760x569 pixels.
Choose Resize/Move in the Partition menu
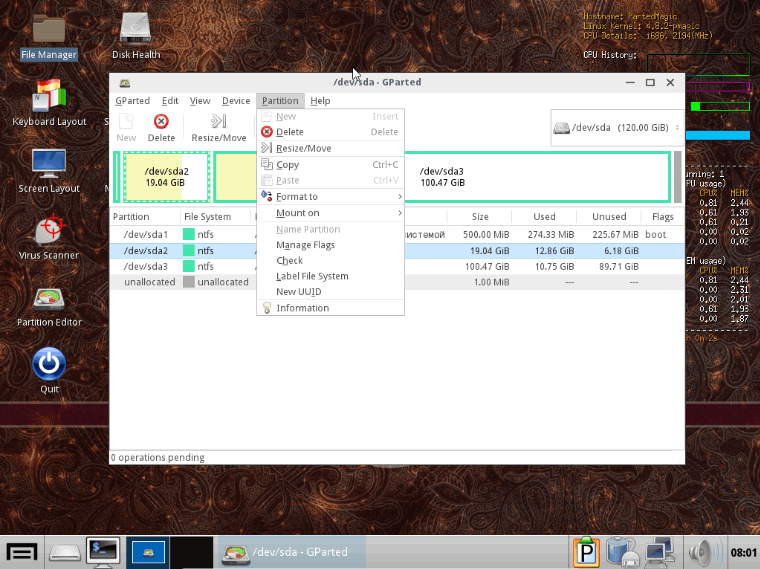pos(331,148)
